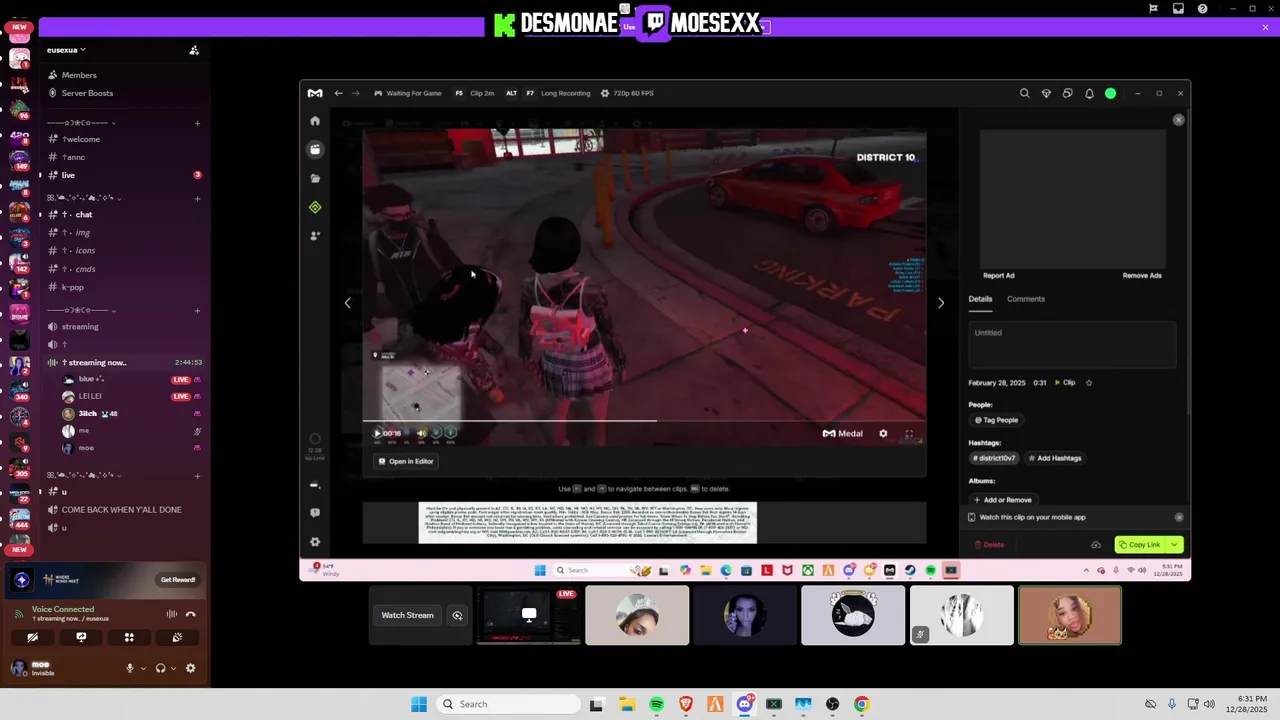1280x720 pixels.
Task: Expand eusexua server name dropdown
Action: coord(66,50)
